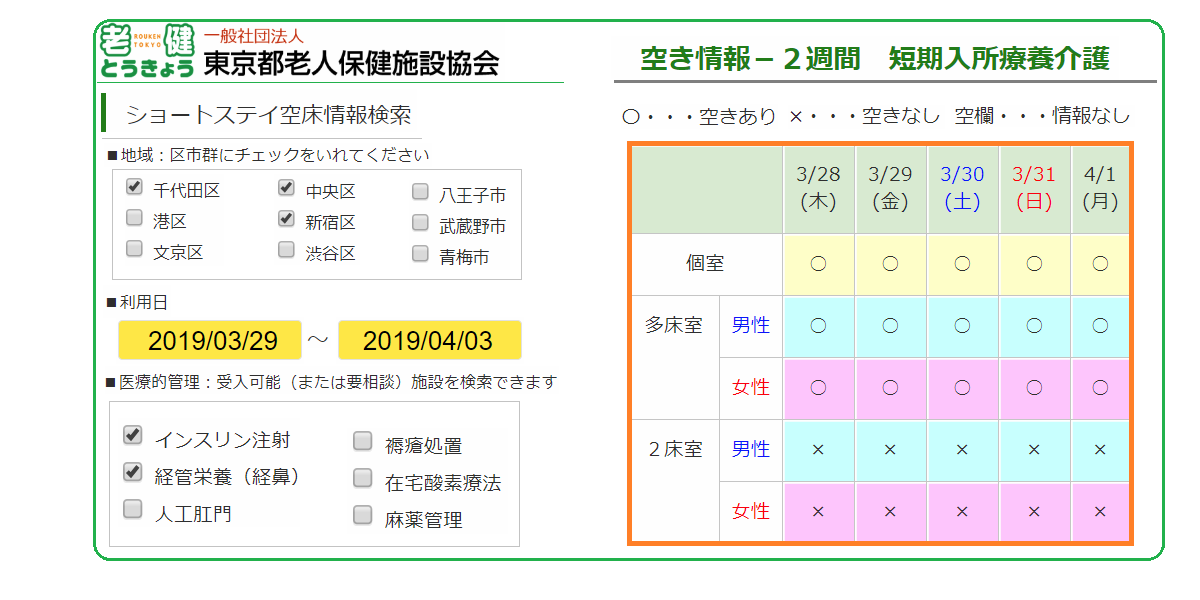Uncheck the 千代田区 checkbox
This screenshot has height=600, width=1200.
click(x=133, y=187)
